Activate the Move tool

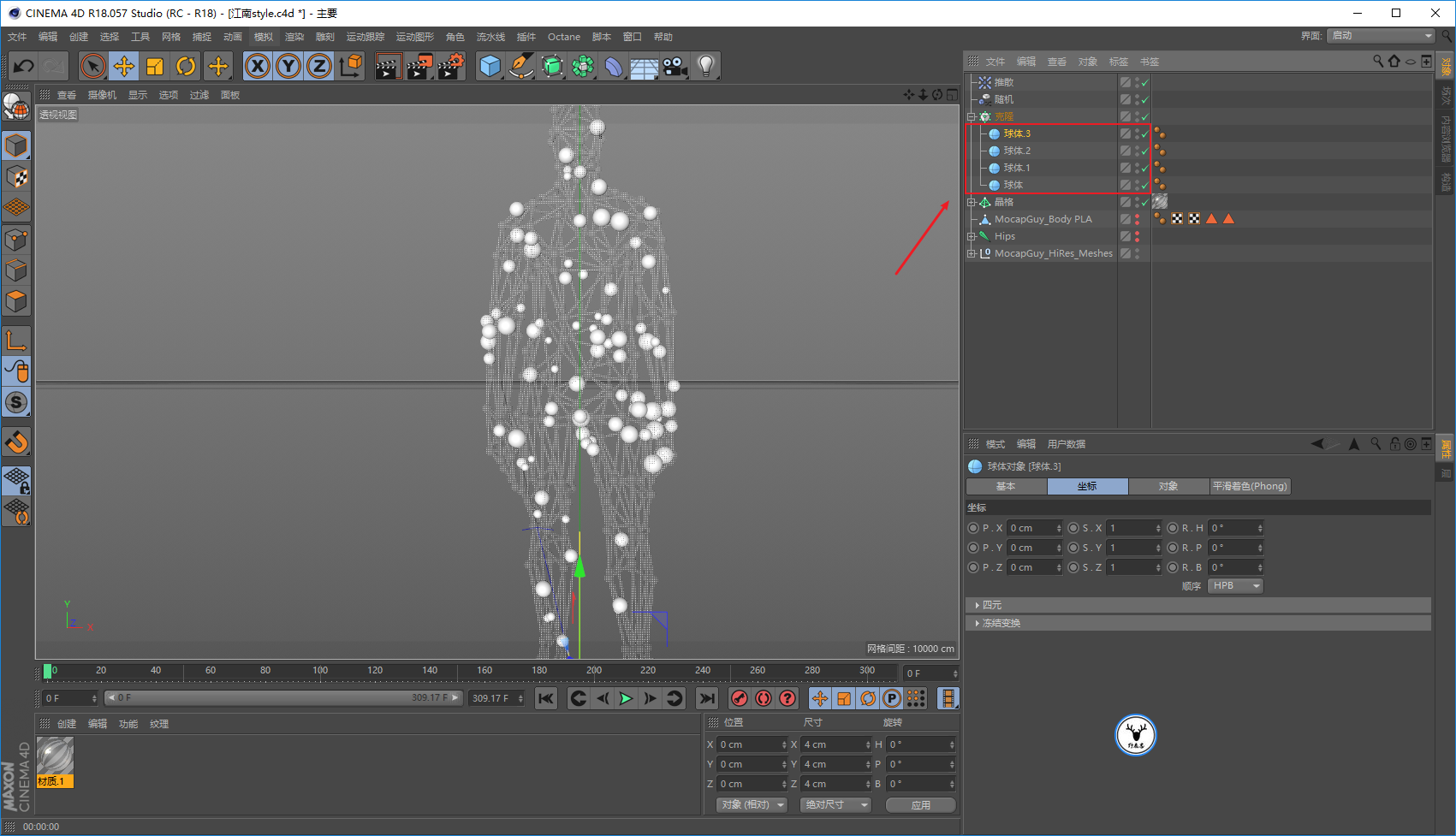pos(124,66)
